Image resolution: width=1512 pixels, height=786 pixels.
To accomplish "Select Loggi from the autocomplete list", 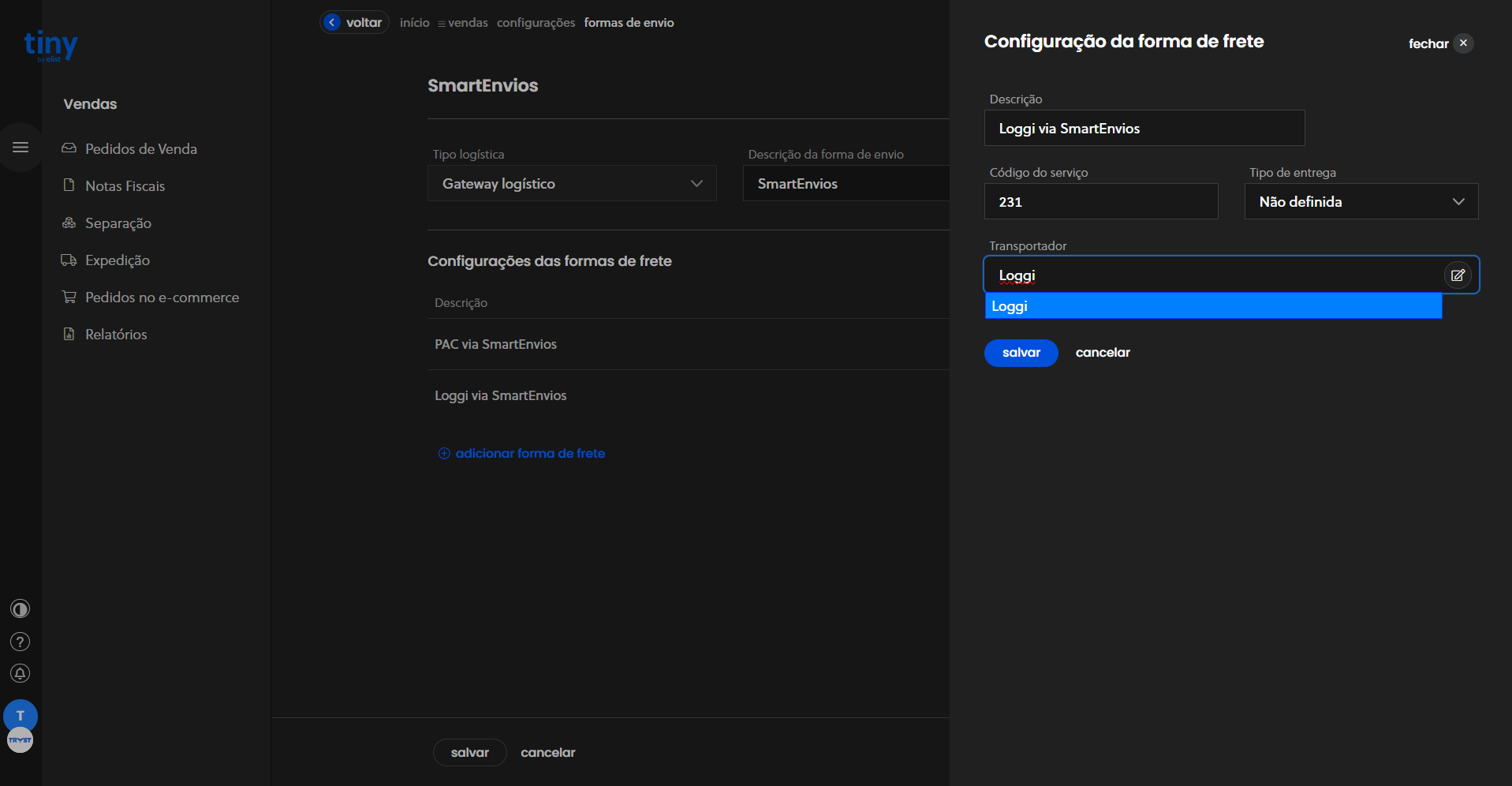I will (x=1213, y=305).
